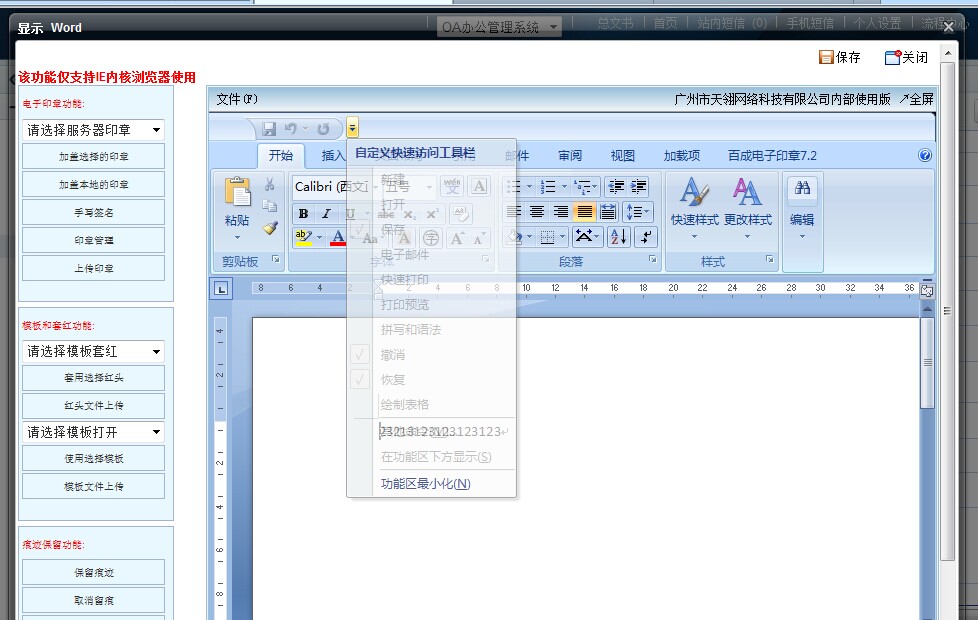Screen dimensions: 978x620
Task: Click the 手写签名 button
Action: pos(94,213)
